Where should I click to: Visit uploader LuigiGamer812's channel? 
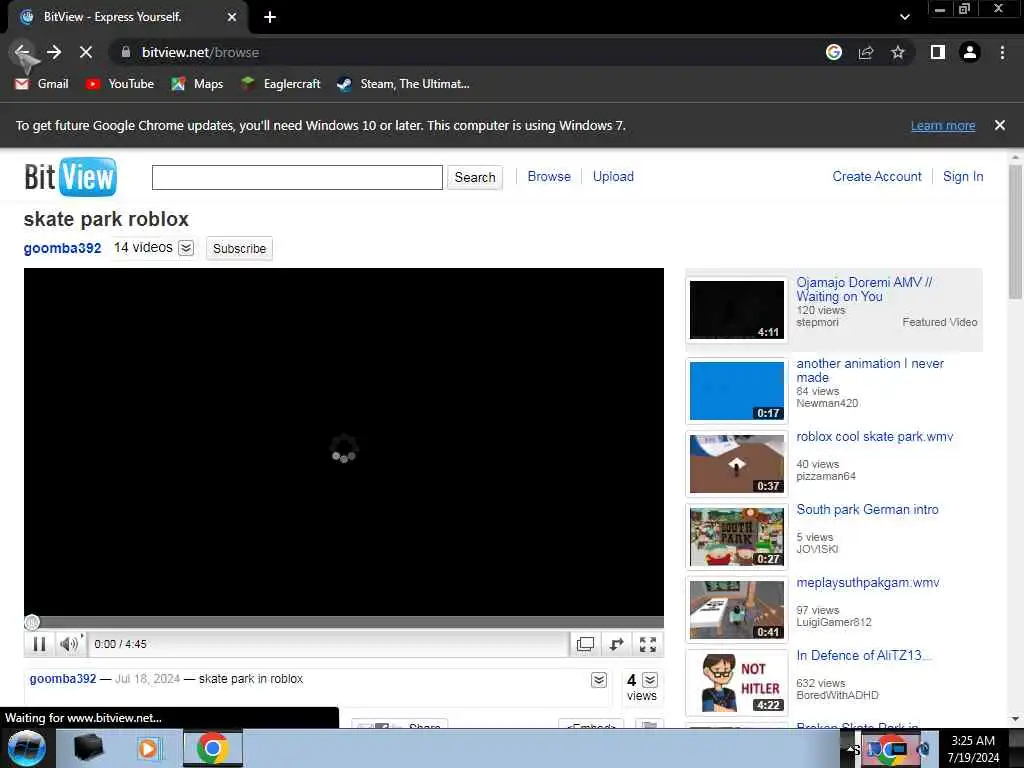pyautogui.click(x=833, y=622)
